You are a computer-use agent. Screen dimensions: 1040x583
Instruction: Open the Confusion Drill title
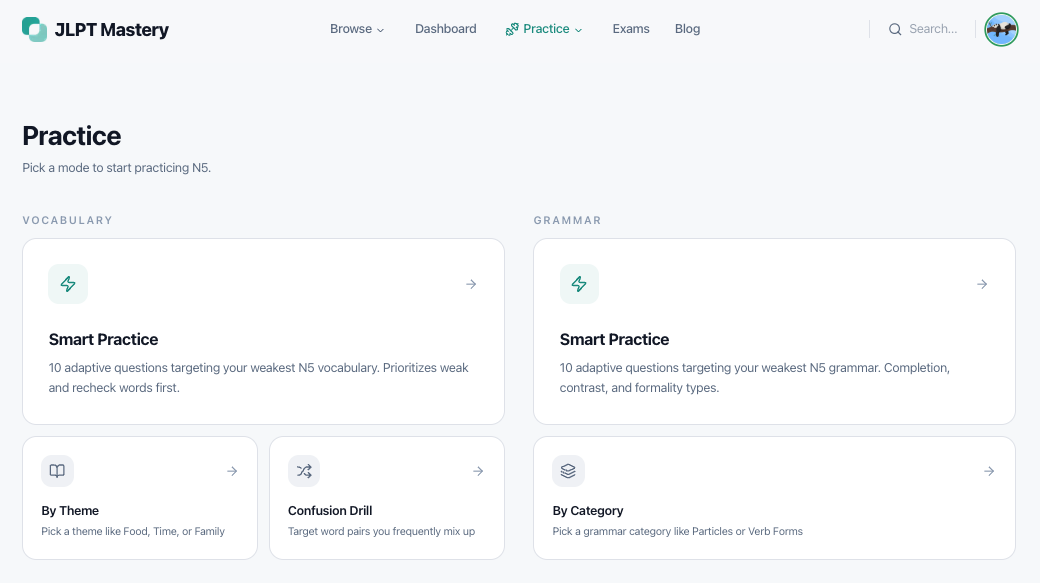pyautogui.click(x=330, y=511)
